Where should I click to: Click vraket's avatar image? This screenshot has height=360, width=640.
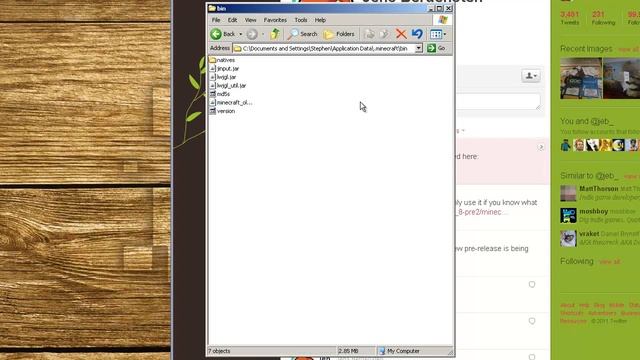(568, 238)
